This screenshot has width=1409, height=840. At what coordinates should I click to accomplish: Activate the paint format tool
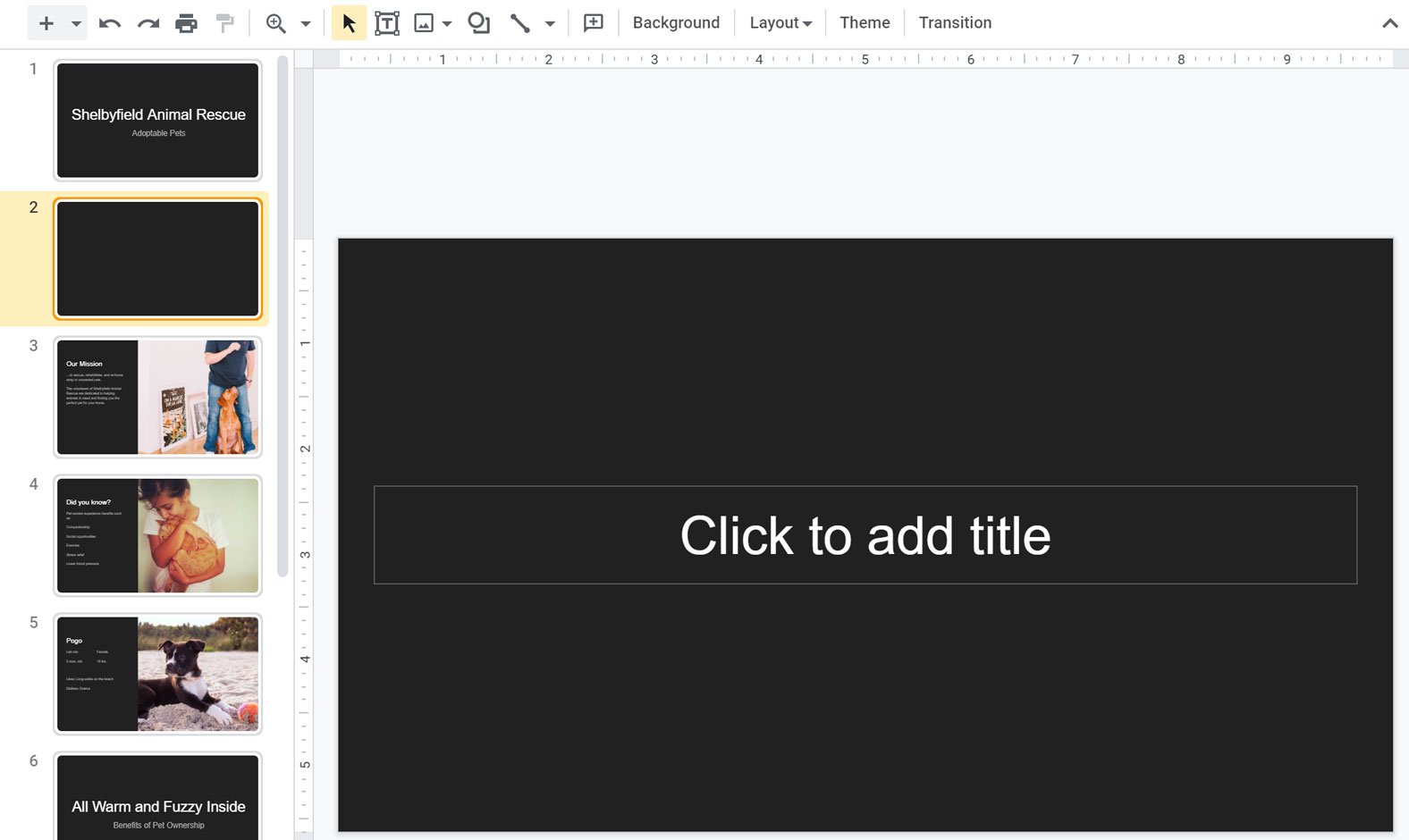[x=224, y=23]
